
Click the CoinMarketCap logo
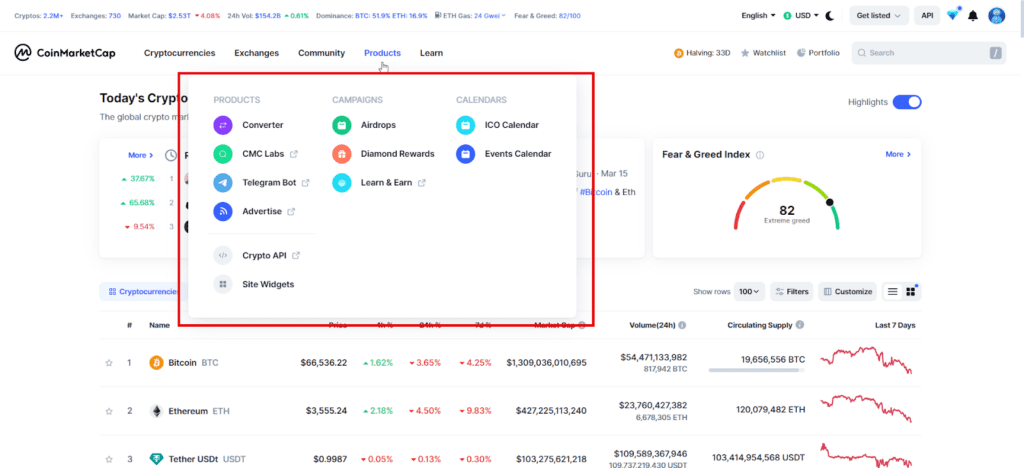point(65,52)
